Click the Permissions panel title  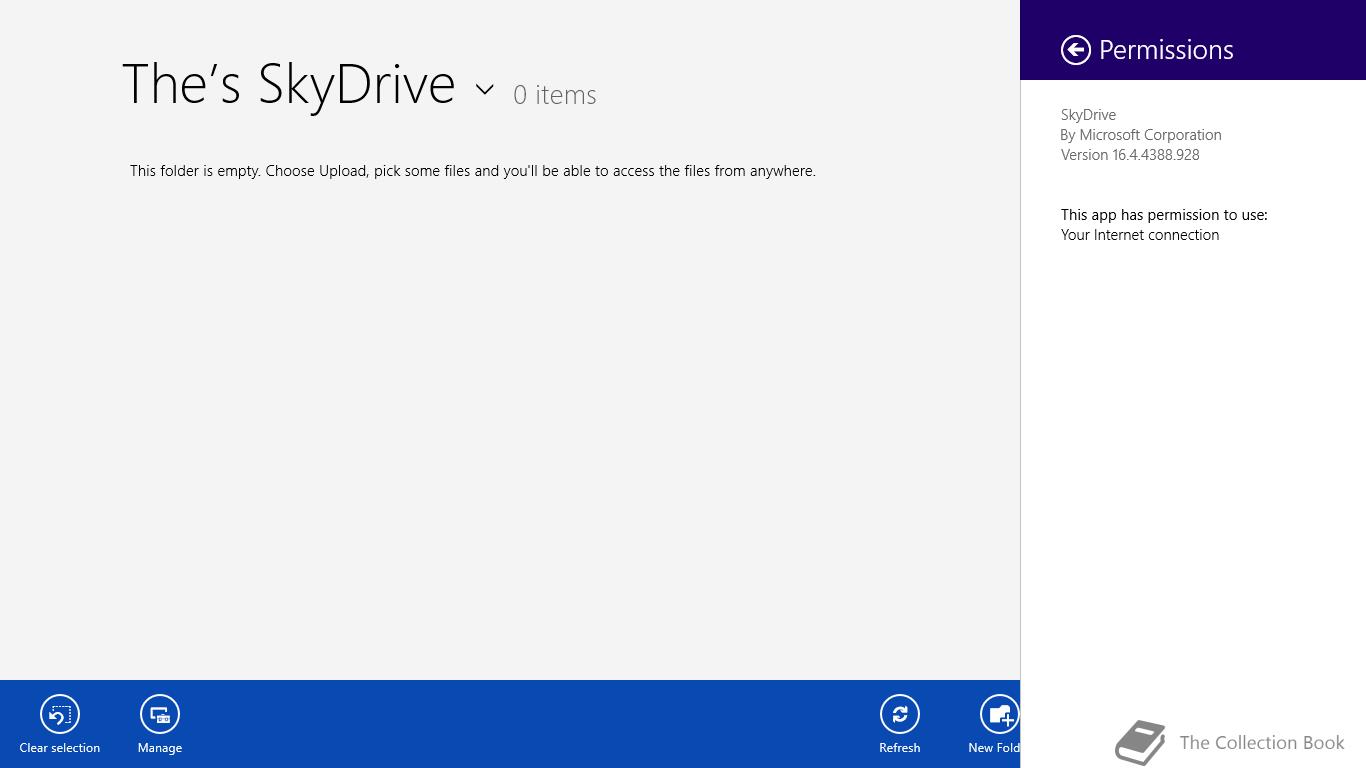pos(1166,50)
